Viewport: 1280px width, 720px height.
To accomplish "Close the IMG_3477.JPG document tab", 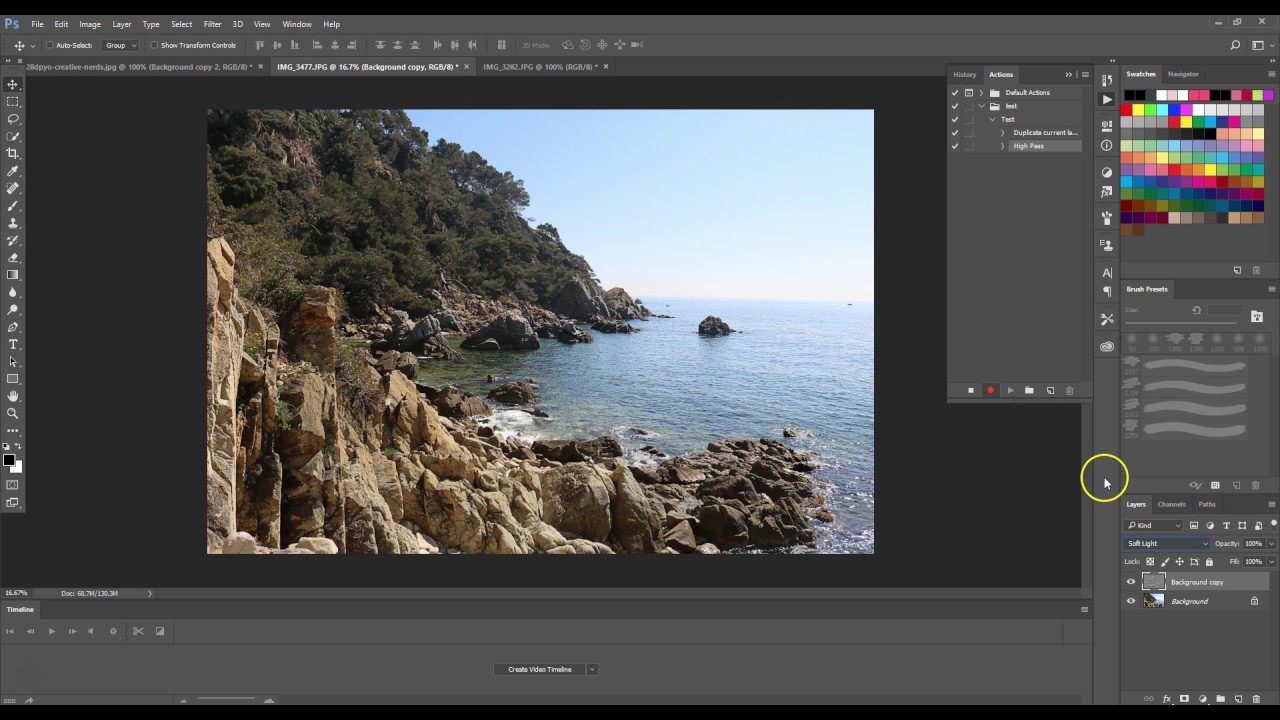I will click(466, 67).
